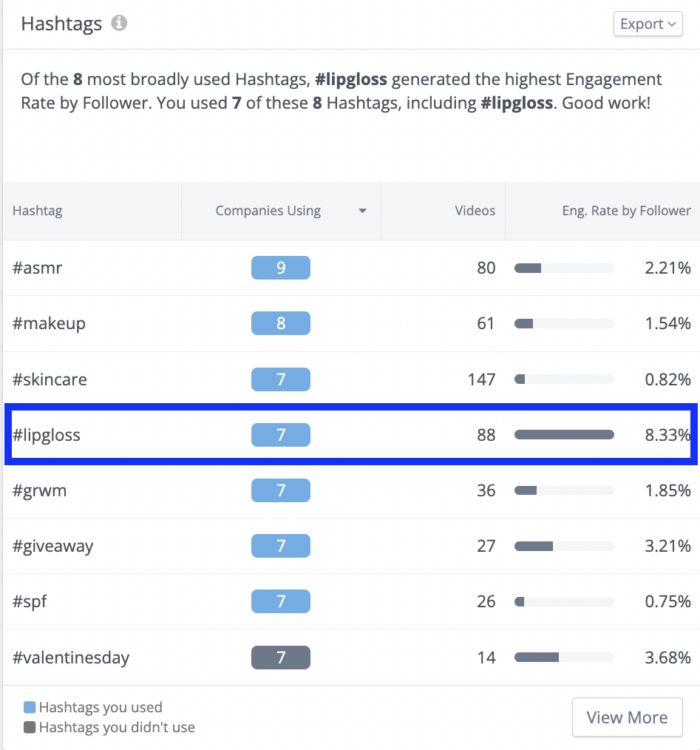Click the View More button
Screen dimensions: 700x750
(x=627, y=717)
